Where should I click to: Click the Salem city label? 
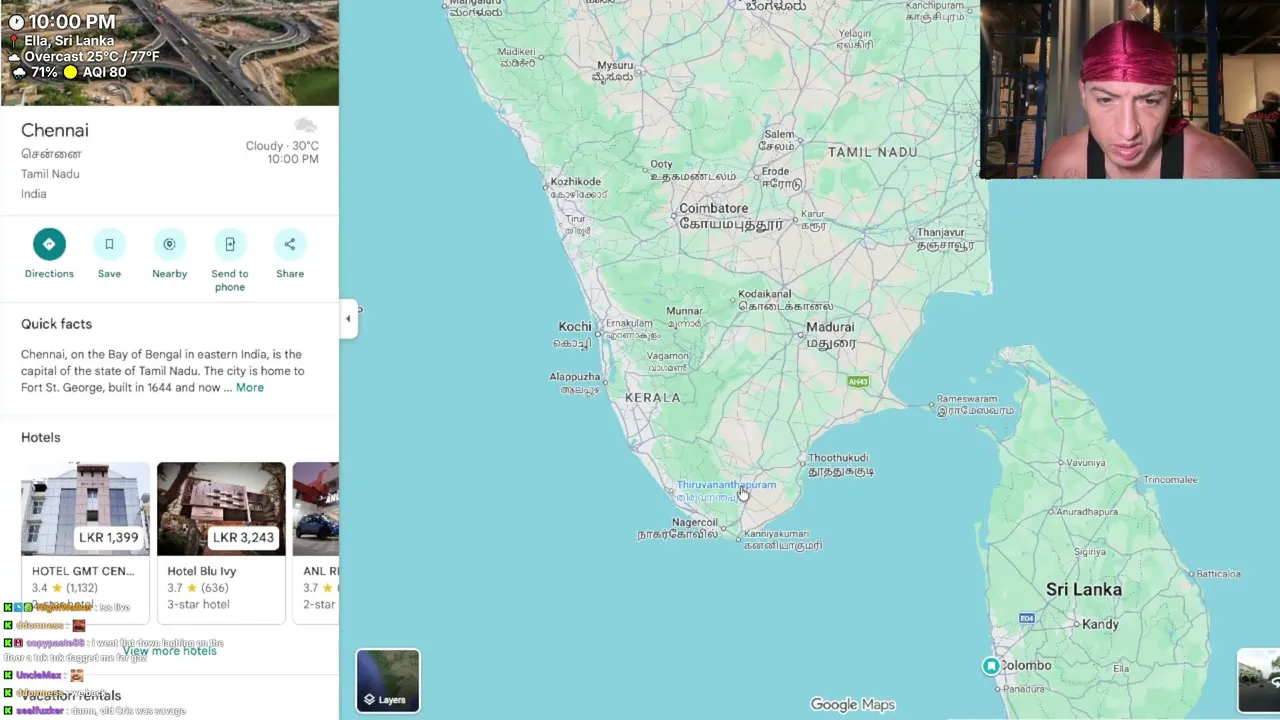pyautogui.click(x=779, y=134)
